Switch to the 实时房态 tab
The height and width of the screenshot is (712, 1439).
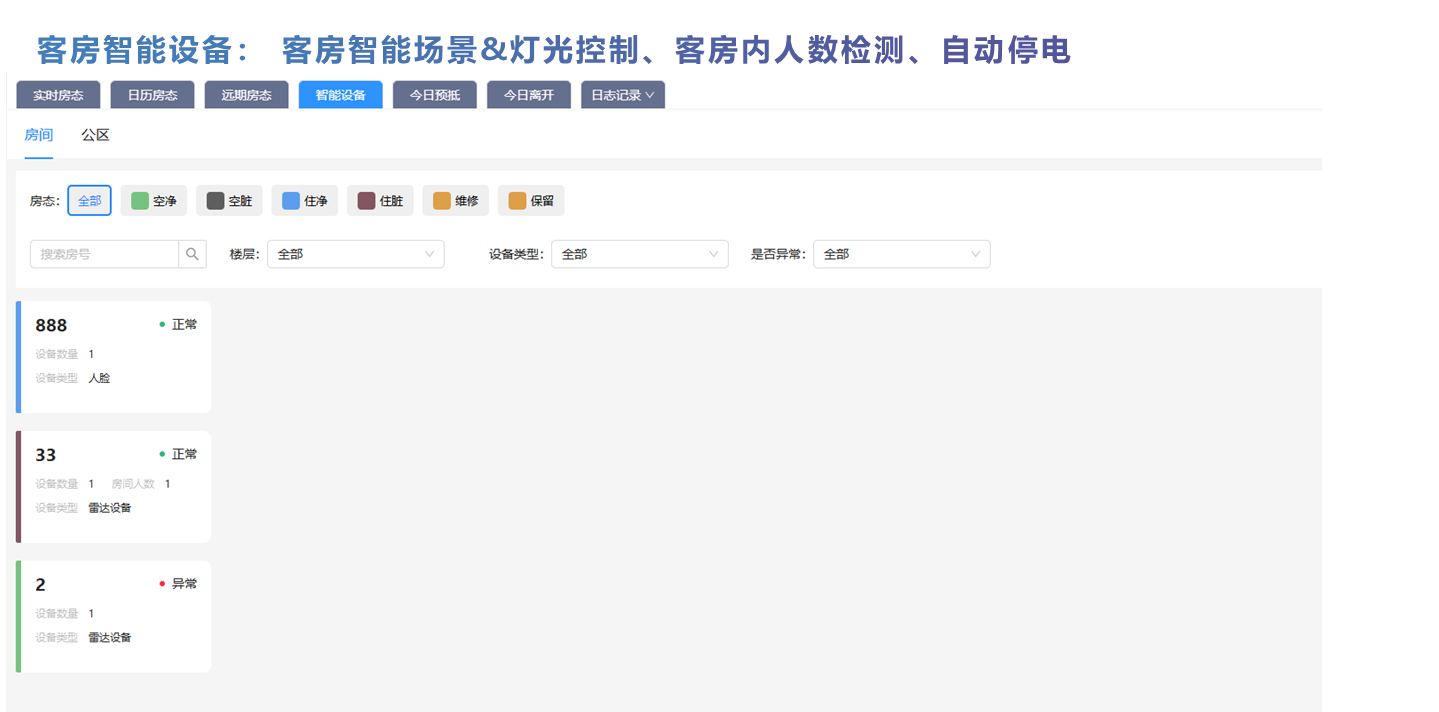click(x=58, y=95)
